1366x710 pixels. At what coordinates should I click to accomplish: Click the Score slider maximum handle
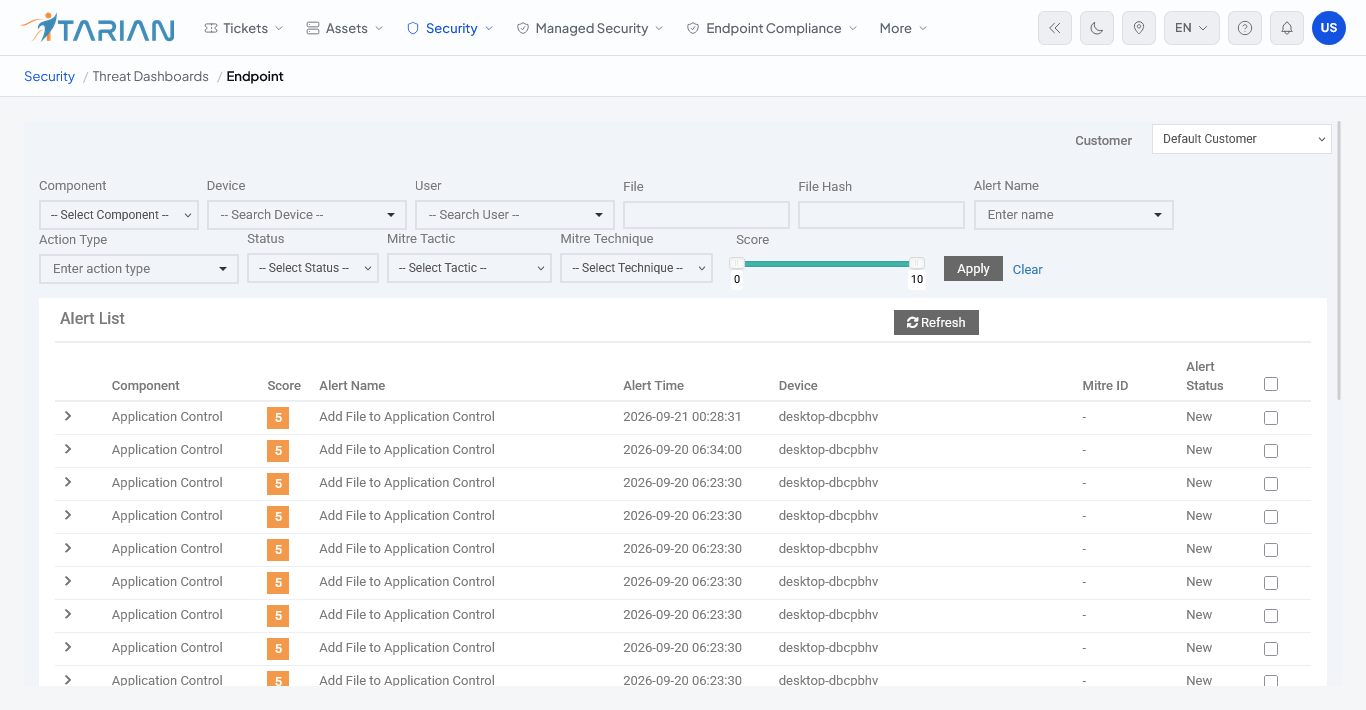click(x=917, y=263)
